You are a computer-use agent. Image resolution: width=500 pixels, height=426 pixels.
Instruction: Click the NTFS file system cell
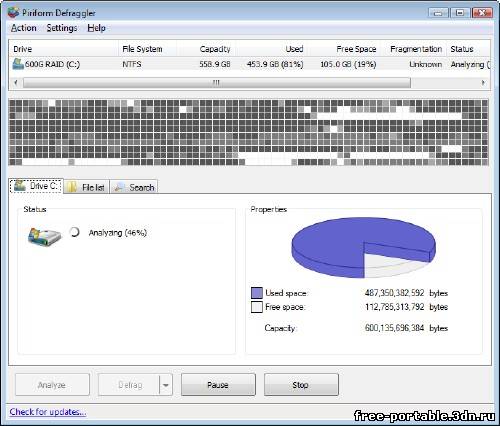pos(132,64)
